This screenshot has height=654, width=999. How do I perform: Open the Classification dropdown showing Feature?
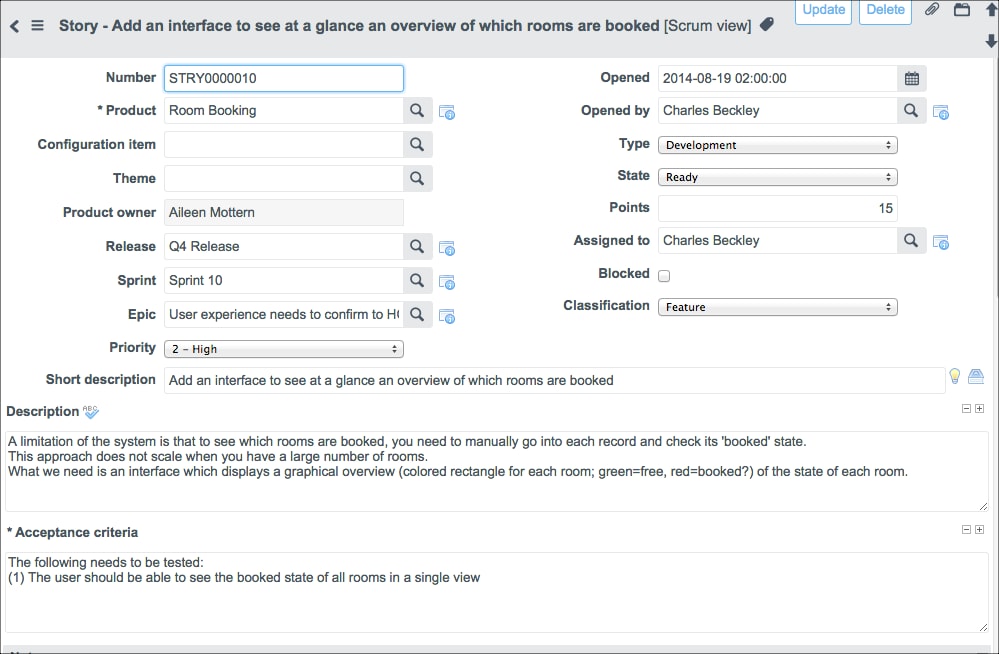point(777,307)
